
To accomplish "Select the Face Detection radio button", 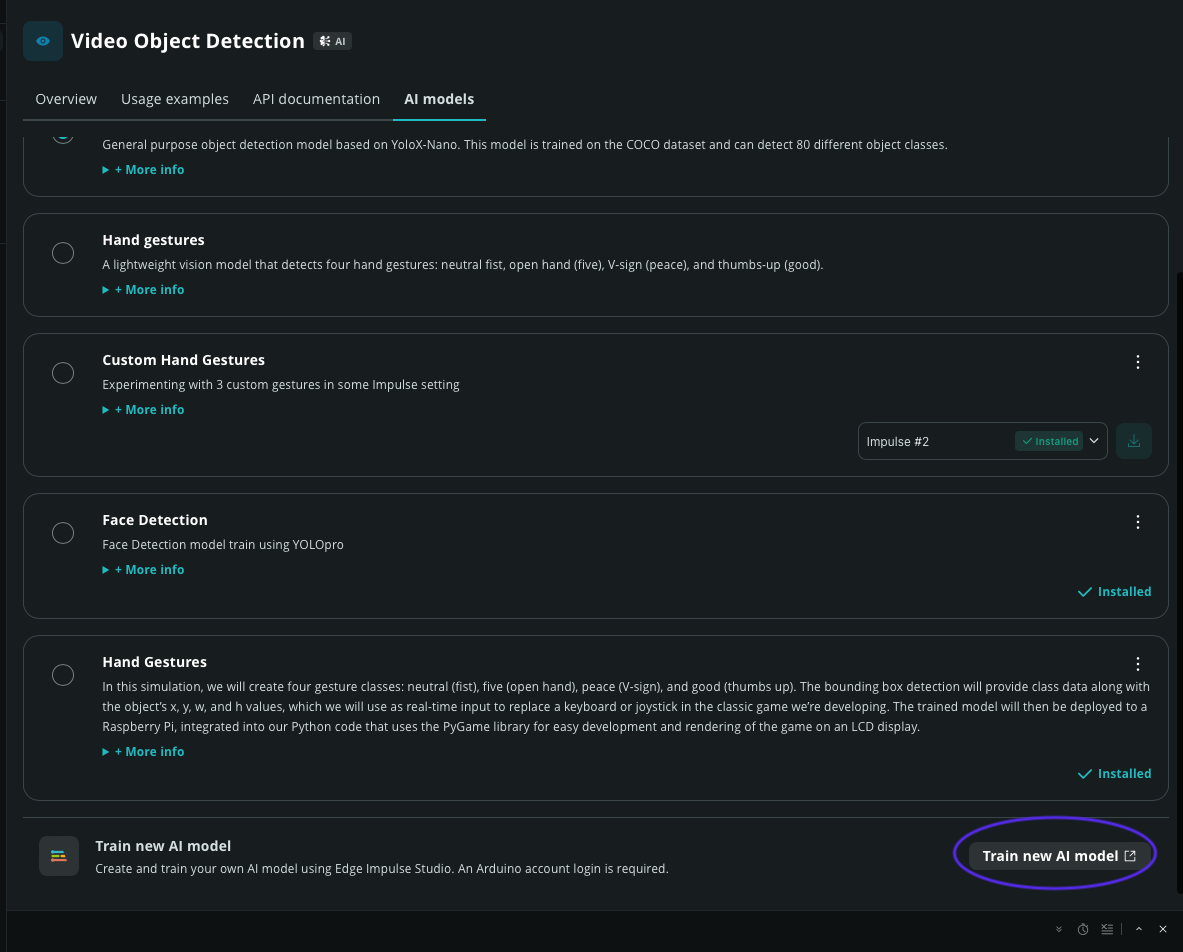I will [x=63, y=533].
